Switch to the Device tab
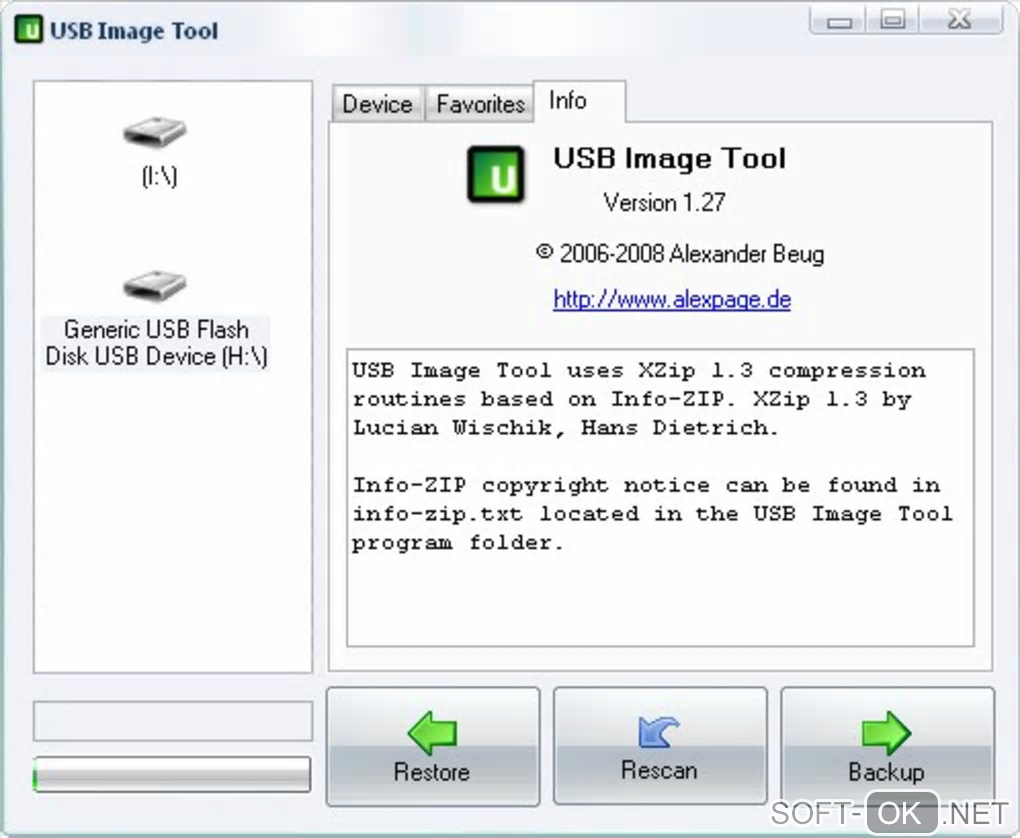 coord(377,104)
